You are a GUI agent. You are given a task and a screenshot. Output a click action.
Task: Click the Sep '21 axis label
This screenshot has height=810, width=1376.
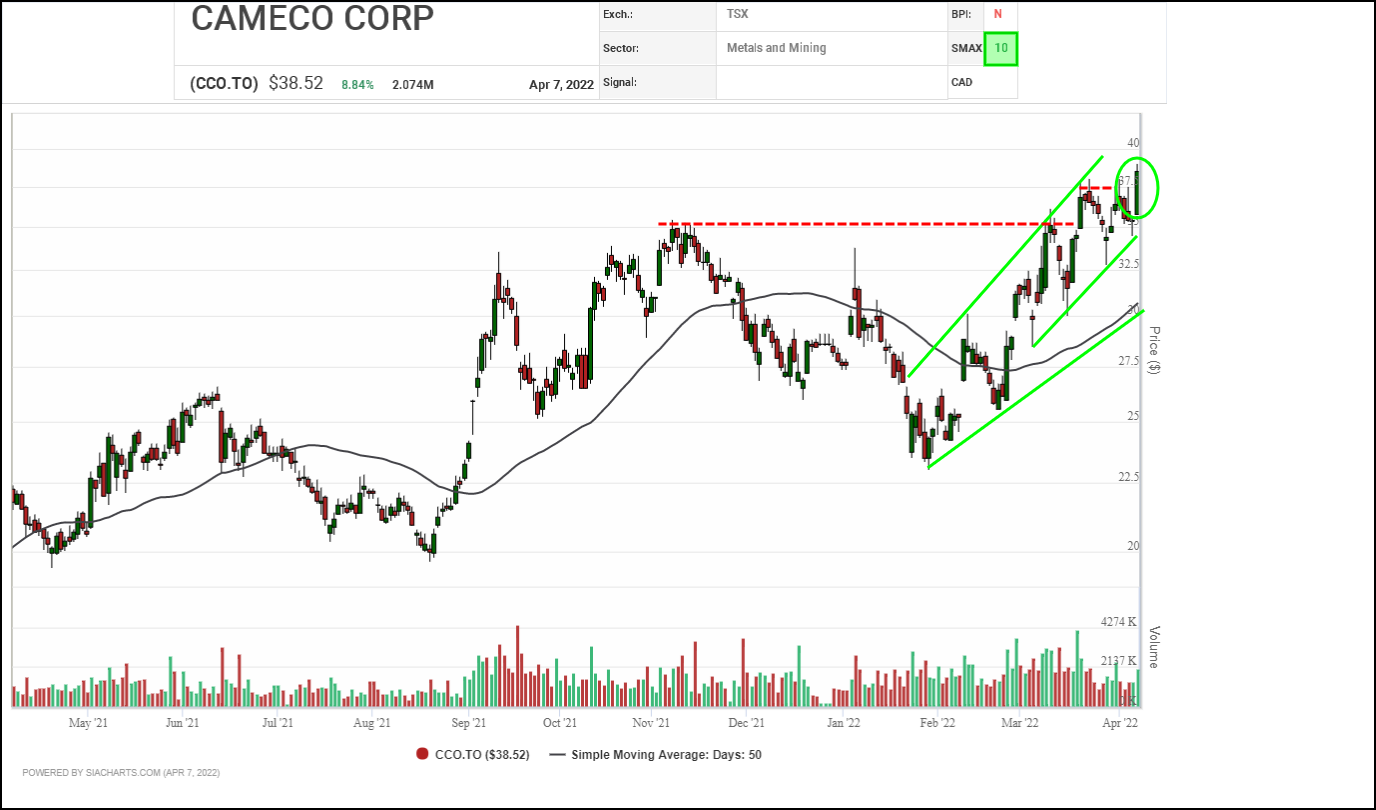tap(467, 722)
